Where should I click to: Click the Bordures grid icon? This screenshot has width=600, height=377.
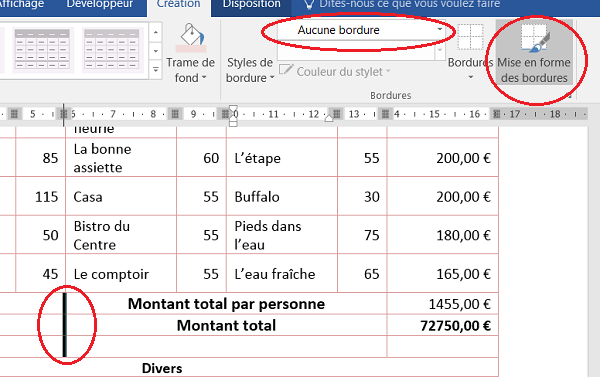pos(470,37)
